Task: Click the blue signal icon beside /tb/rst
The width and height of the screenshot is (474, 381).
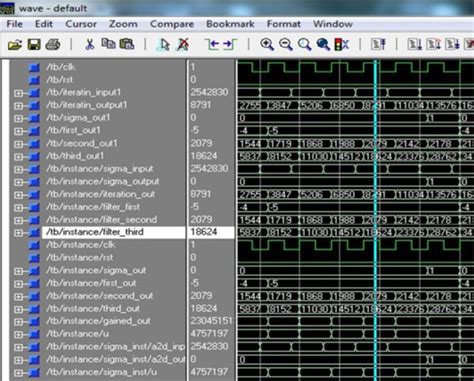Action: click(x=34, y=80)
